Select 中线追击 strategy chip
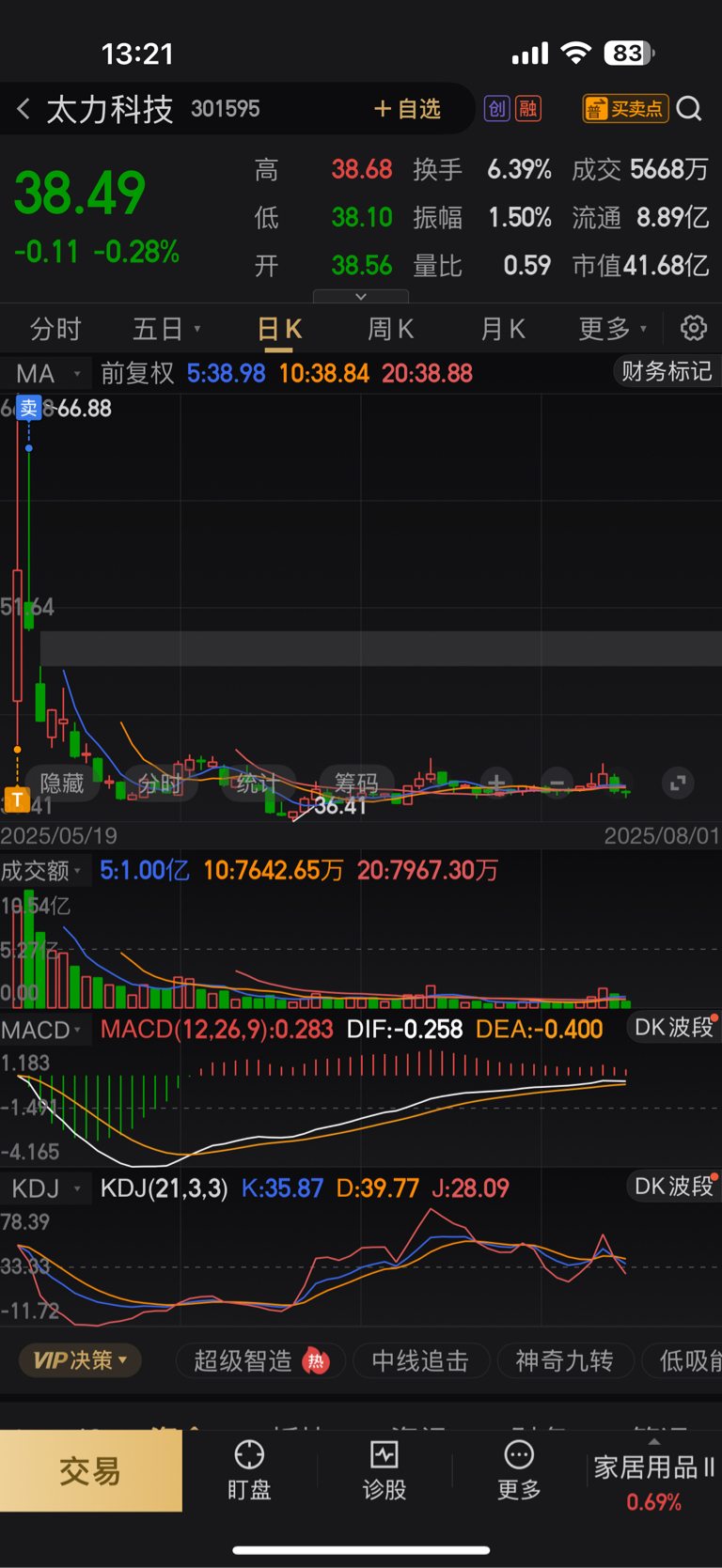Image resolution: width=722 pixels, height=1568 pixels. 420,1360
